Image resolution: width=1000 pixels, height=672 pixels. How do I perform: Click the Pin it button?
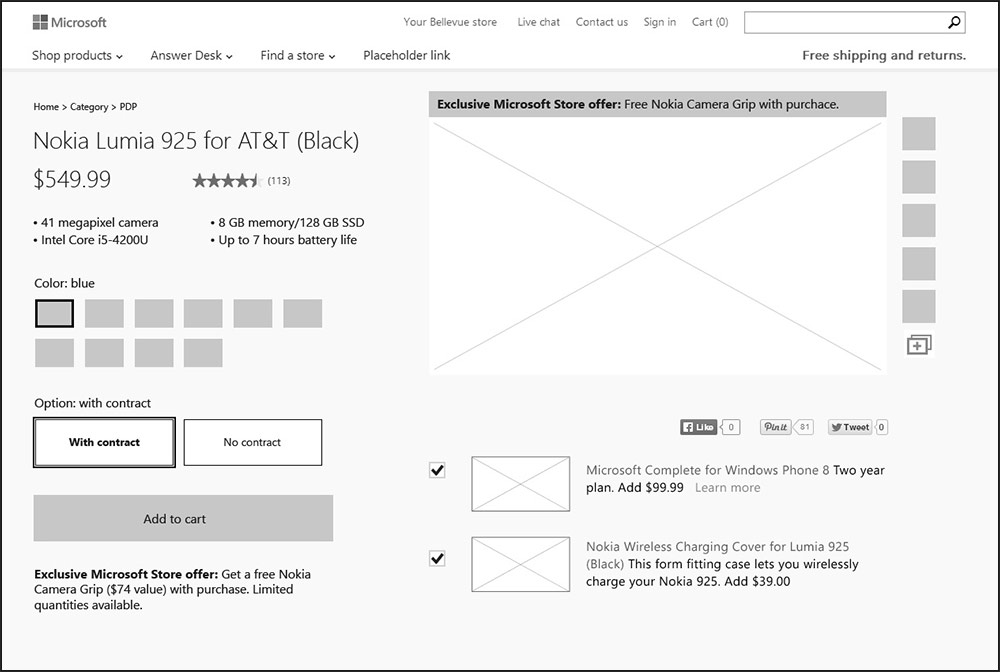776,427
